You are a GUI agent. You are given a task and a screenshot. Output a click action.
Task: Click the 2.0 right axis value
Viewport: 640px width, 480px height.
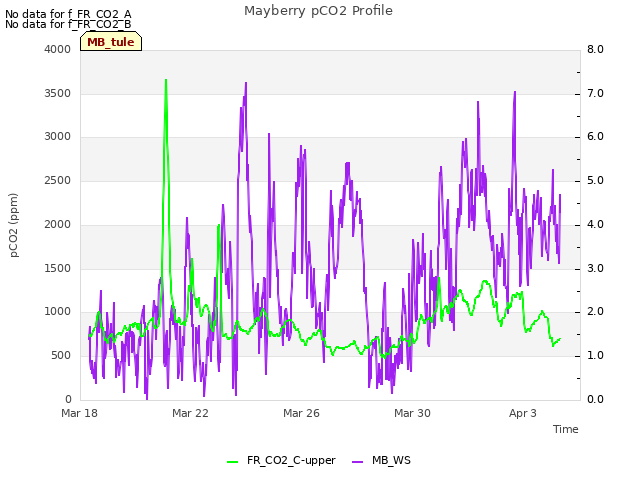click(x=595, y=312)
